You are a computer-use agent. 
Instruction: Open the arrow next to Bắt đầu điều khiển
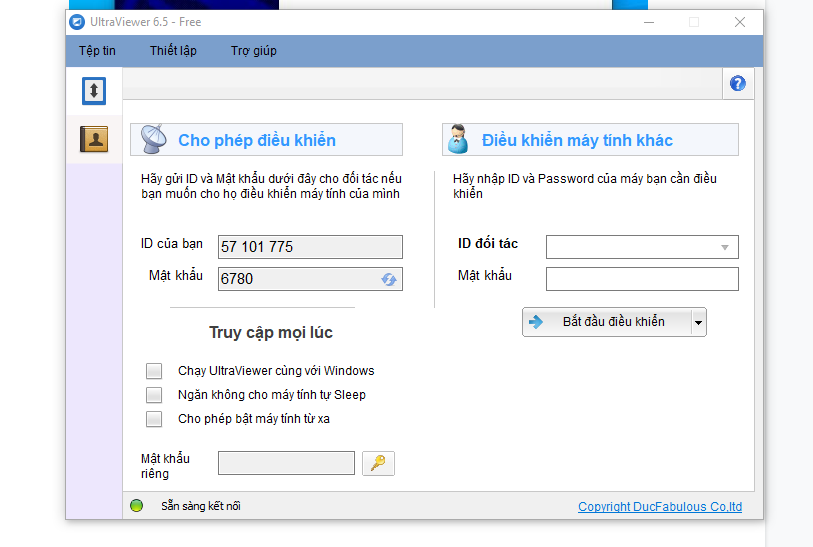(698, 322)
